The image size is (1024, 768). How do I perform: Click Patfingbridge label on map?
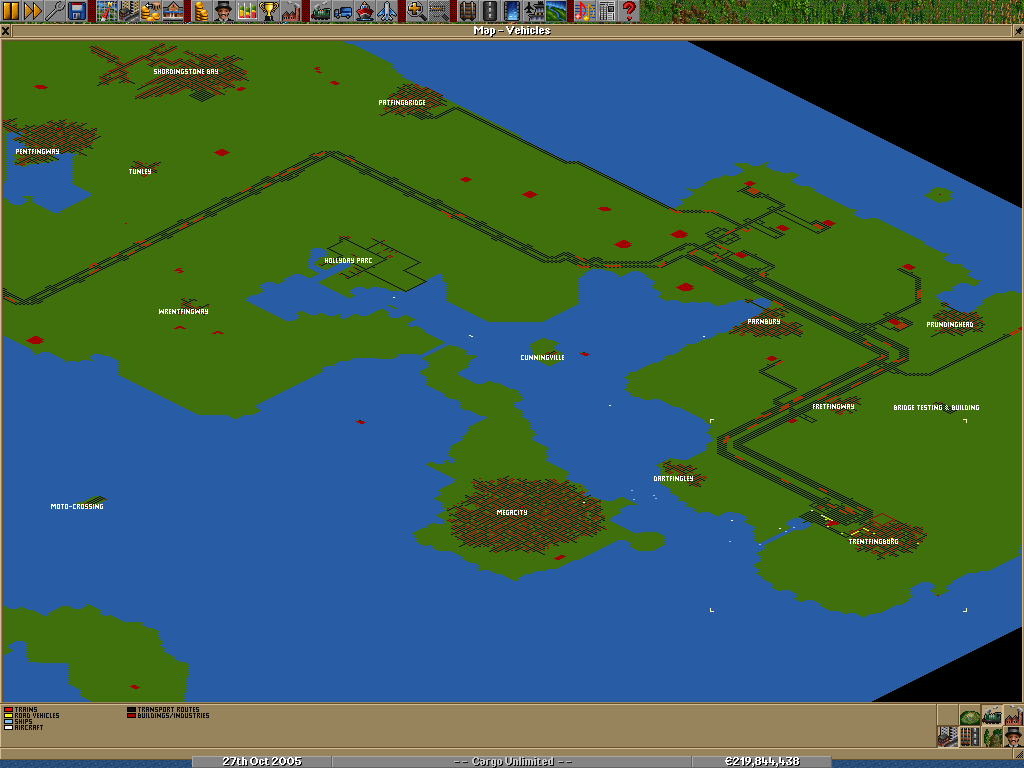(402, 103)
